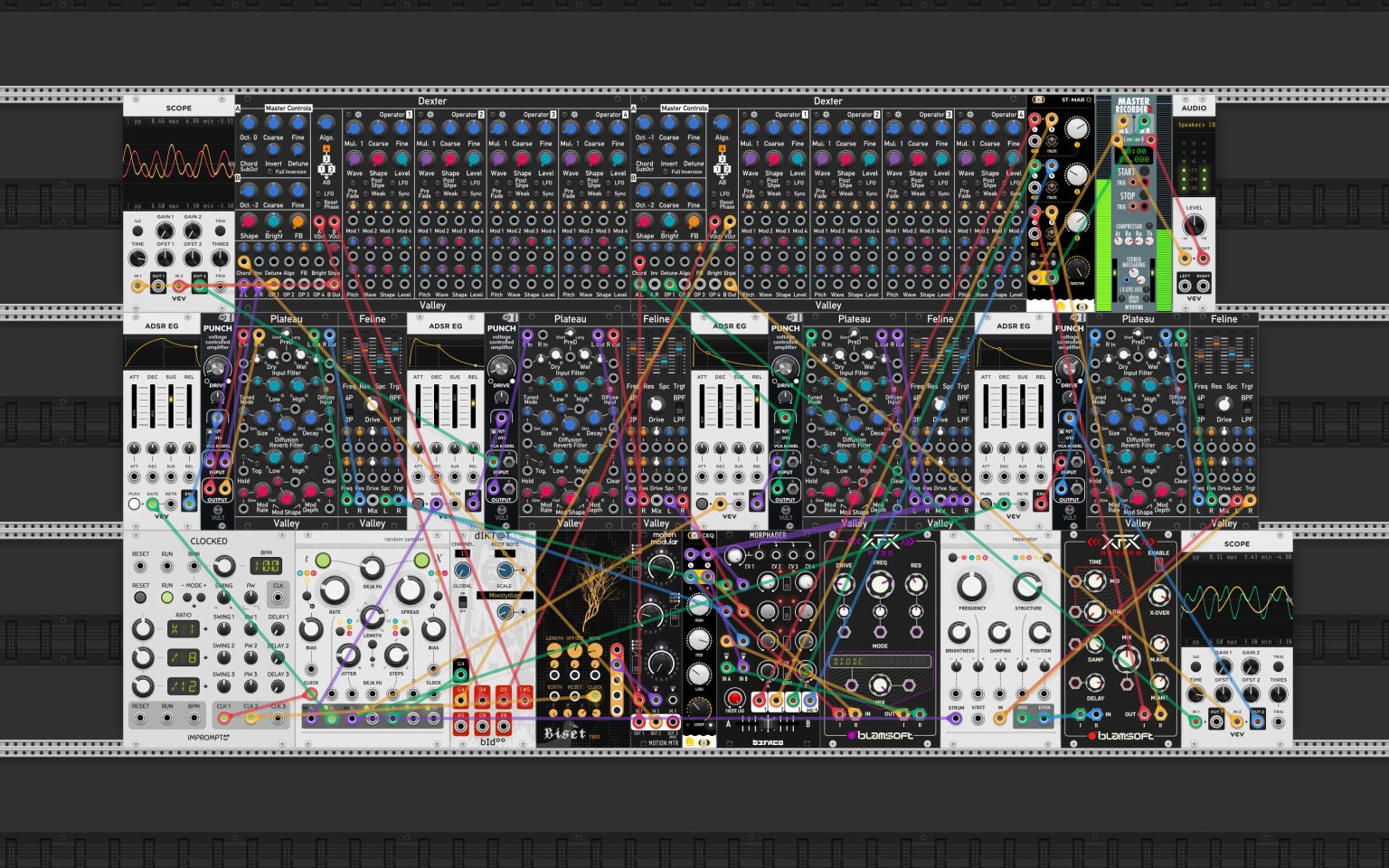Click the CLK 1 output jack on Clocked
This screenshot has height=868, width=1389.
coord(223,719)
